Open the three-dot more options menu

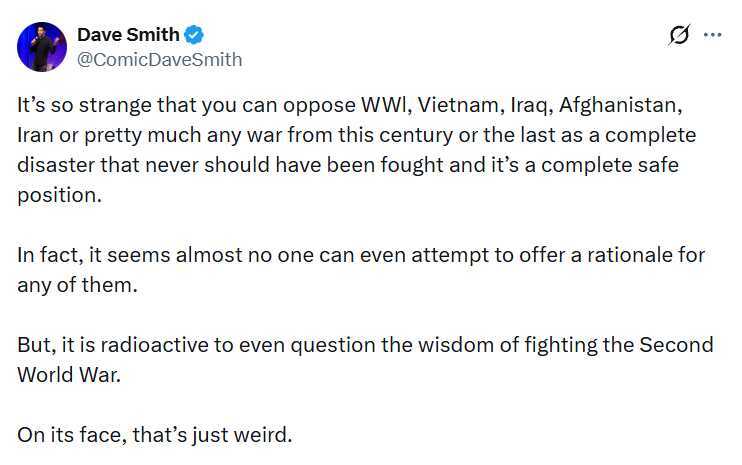click(x=713, y=35)
